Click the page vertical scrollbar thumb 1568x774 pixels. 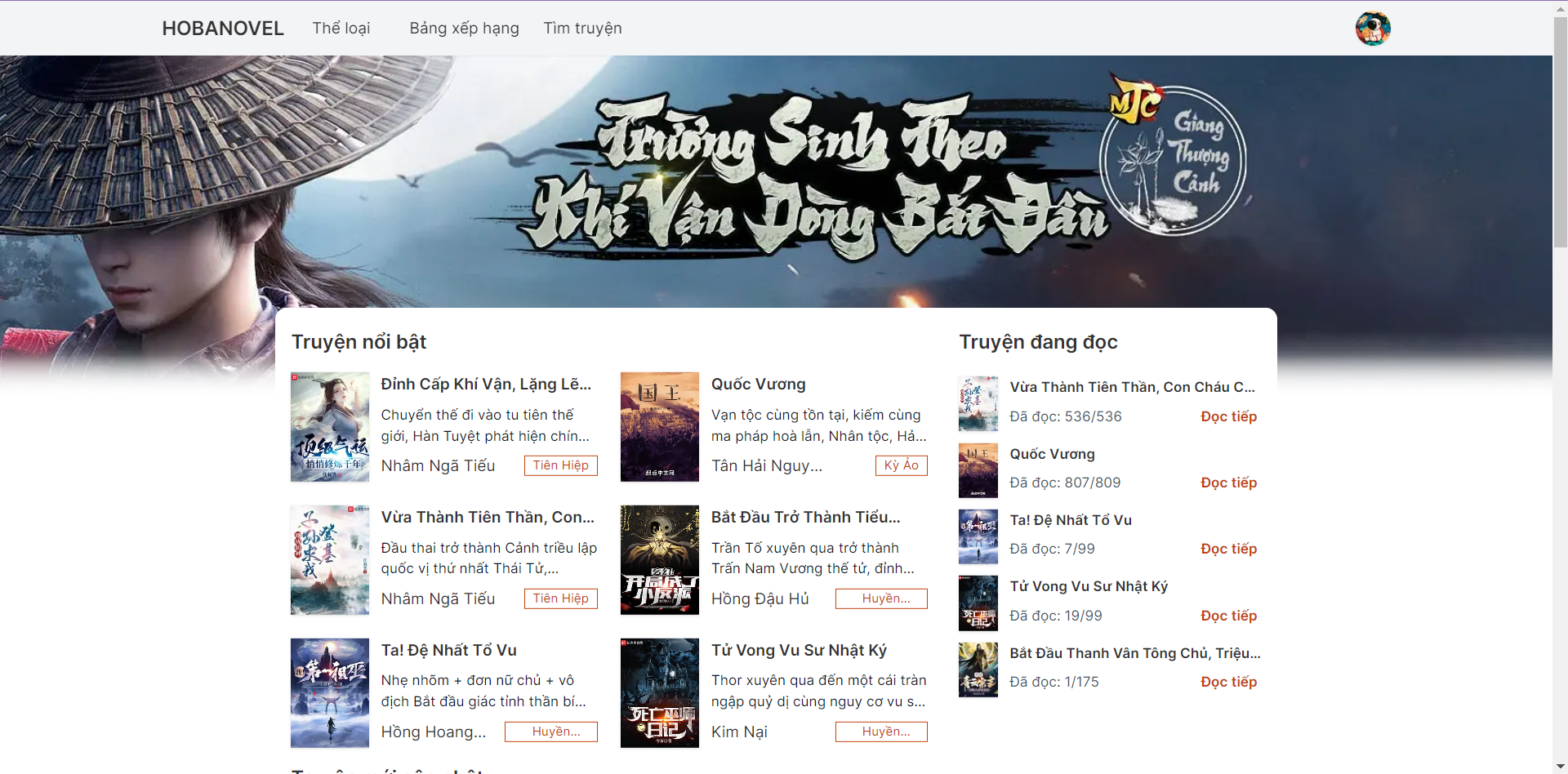pyautogui.click(x=1560, y=131)
